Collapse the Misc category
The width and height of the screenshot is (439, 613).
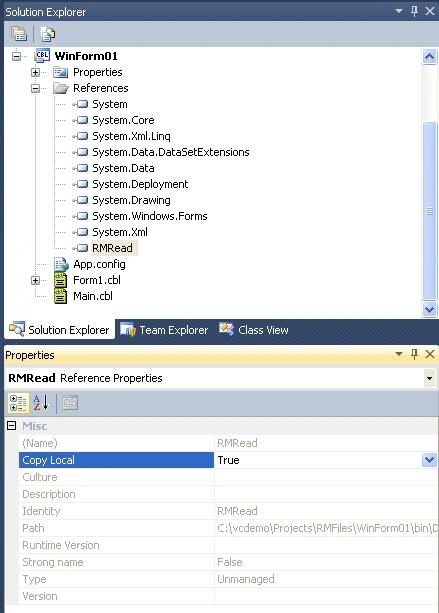(12, 426)
